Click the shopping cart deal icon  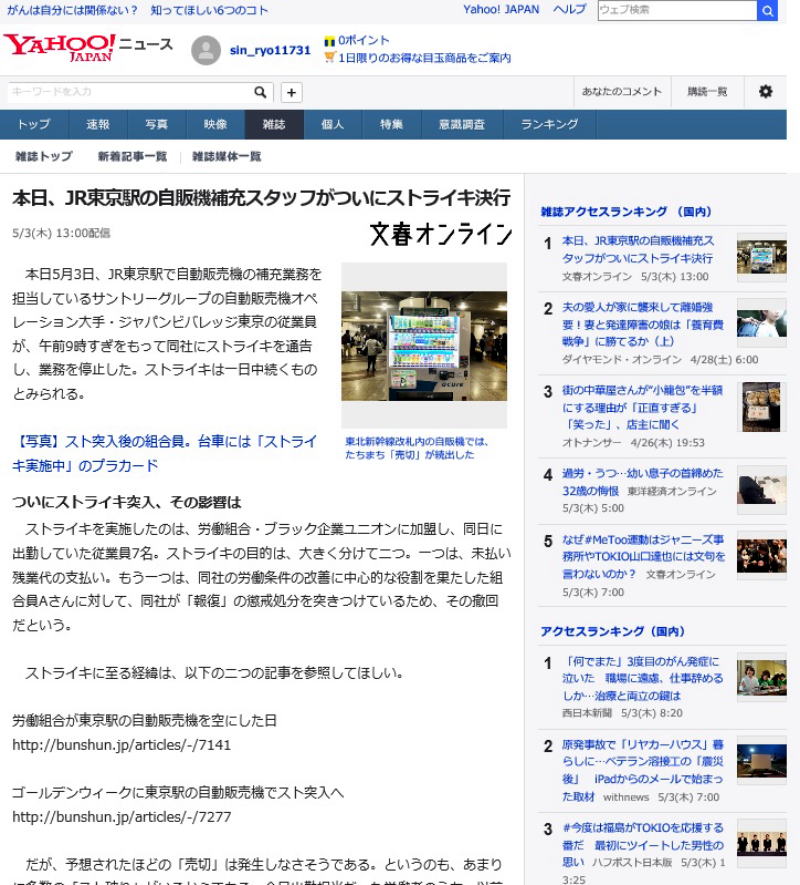click(x=330, y=57)
